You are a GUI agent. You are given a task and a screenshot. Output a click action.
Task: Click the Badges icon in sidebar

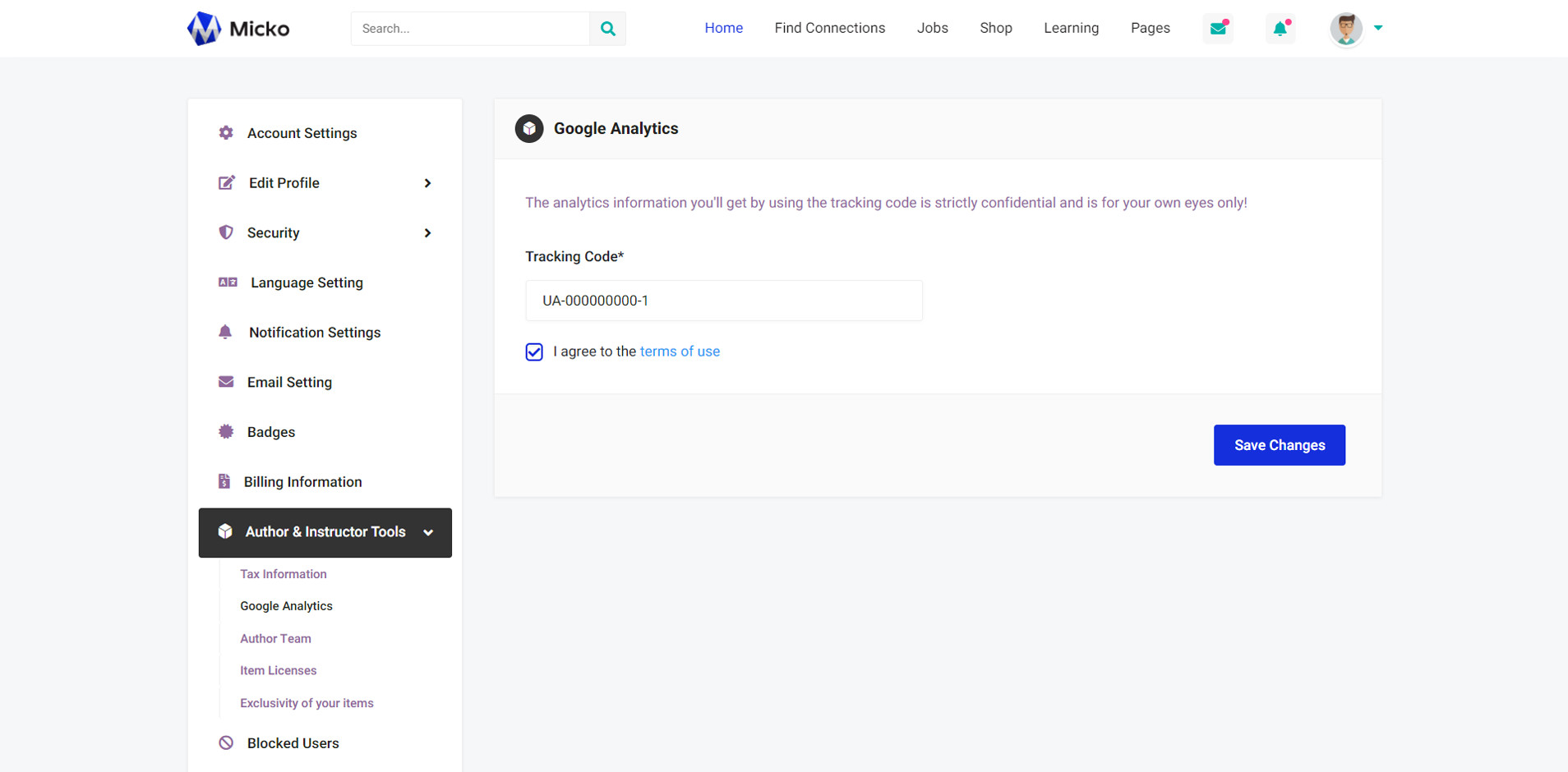(226, 432)
